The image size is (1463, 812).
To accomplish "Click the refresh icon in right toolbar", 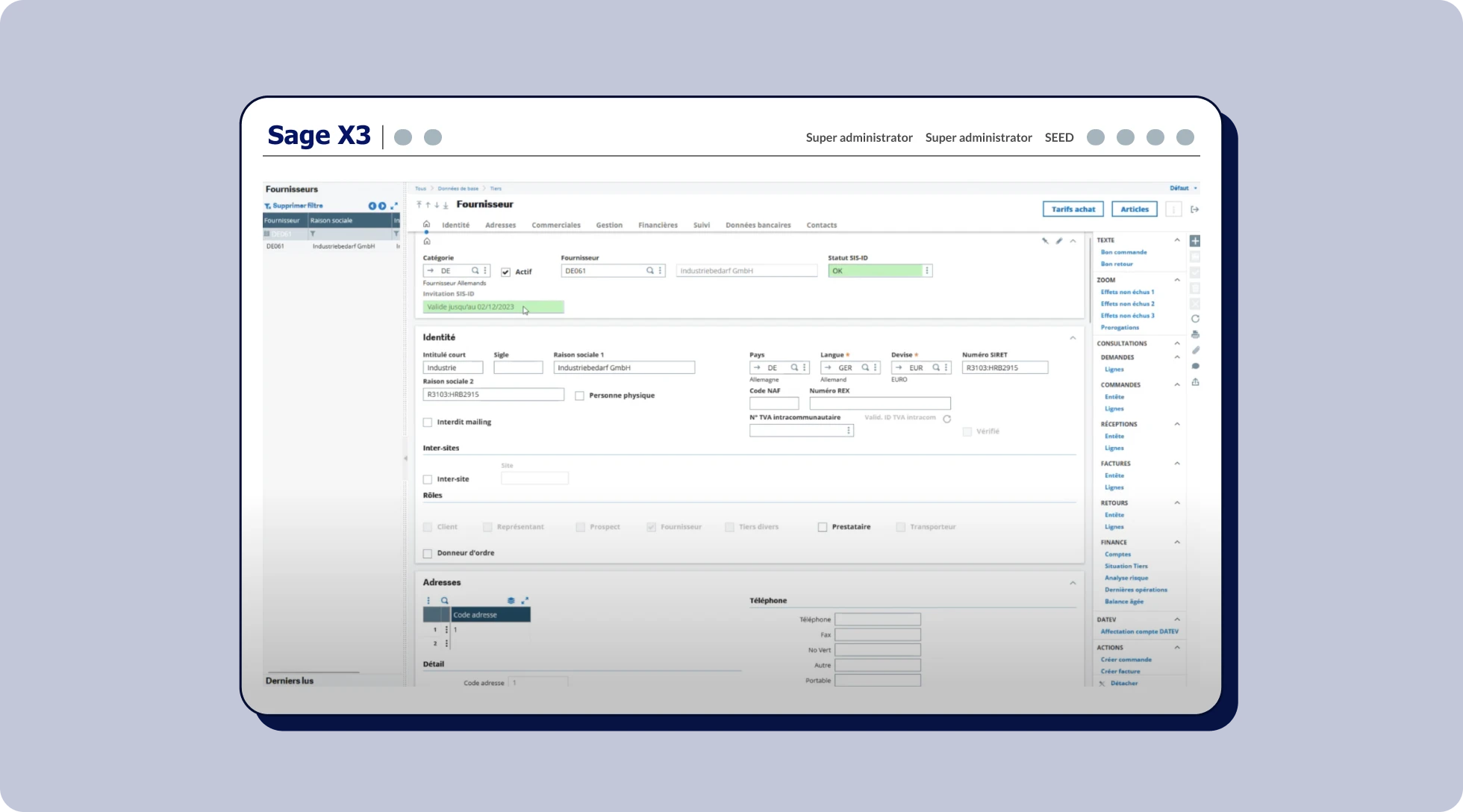I will click(1195, 319).
